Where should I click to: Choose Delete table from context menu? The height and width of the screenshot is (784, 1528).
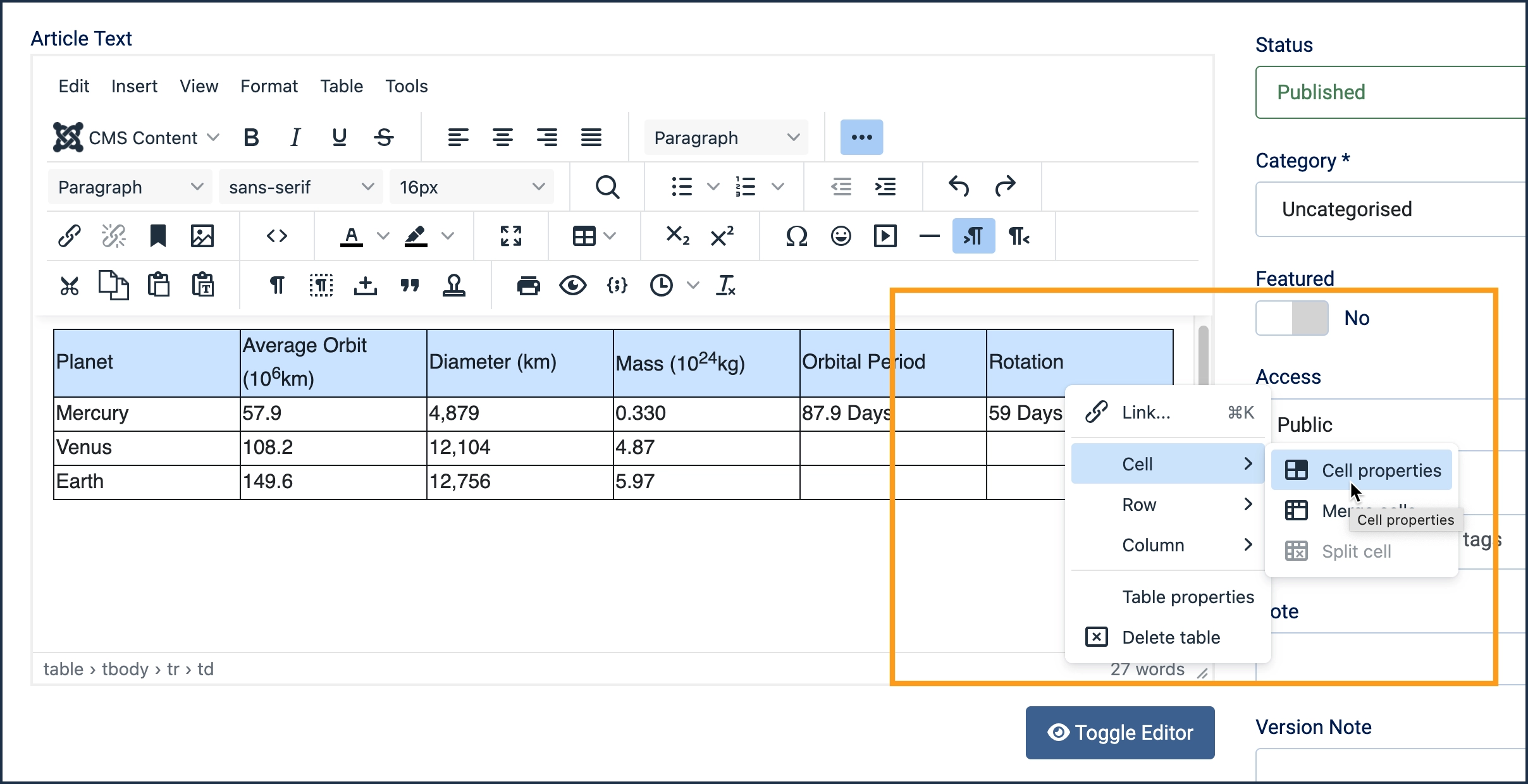(x=1168, y=637)
